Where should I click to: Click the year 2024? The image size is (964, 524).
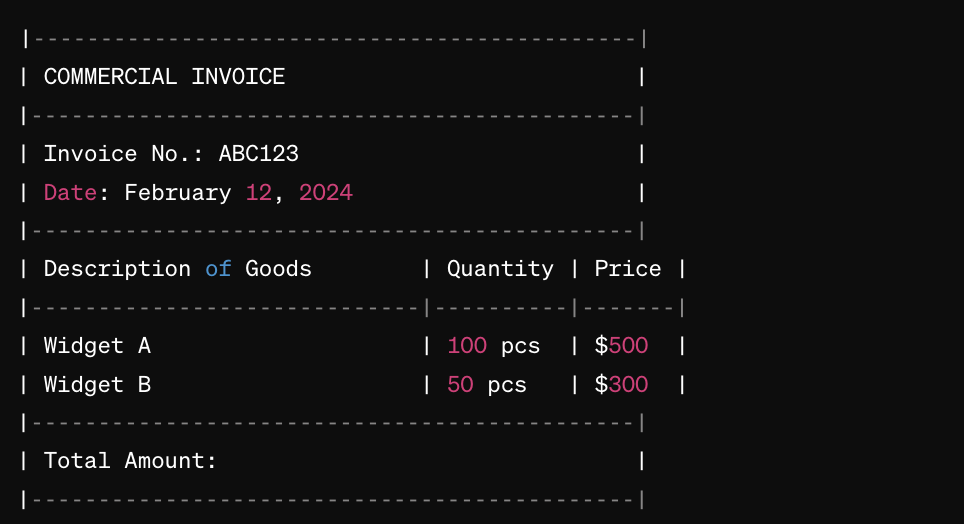[x=326, y=193]
